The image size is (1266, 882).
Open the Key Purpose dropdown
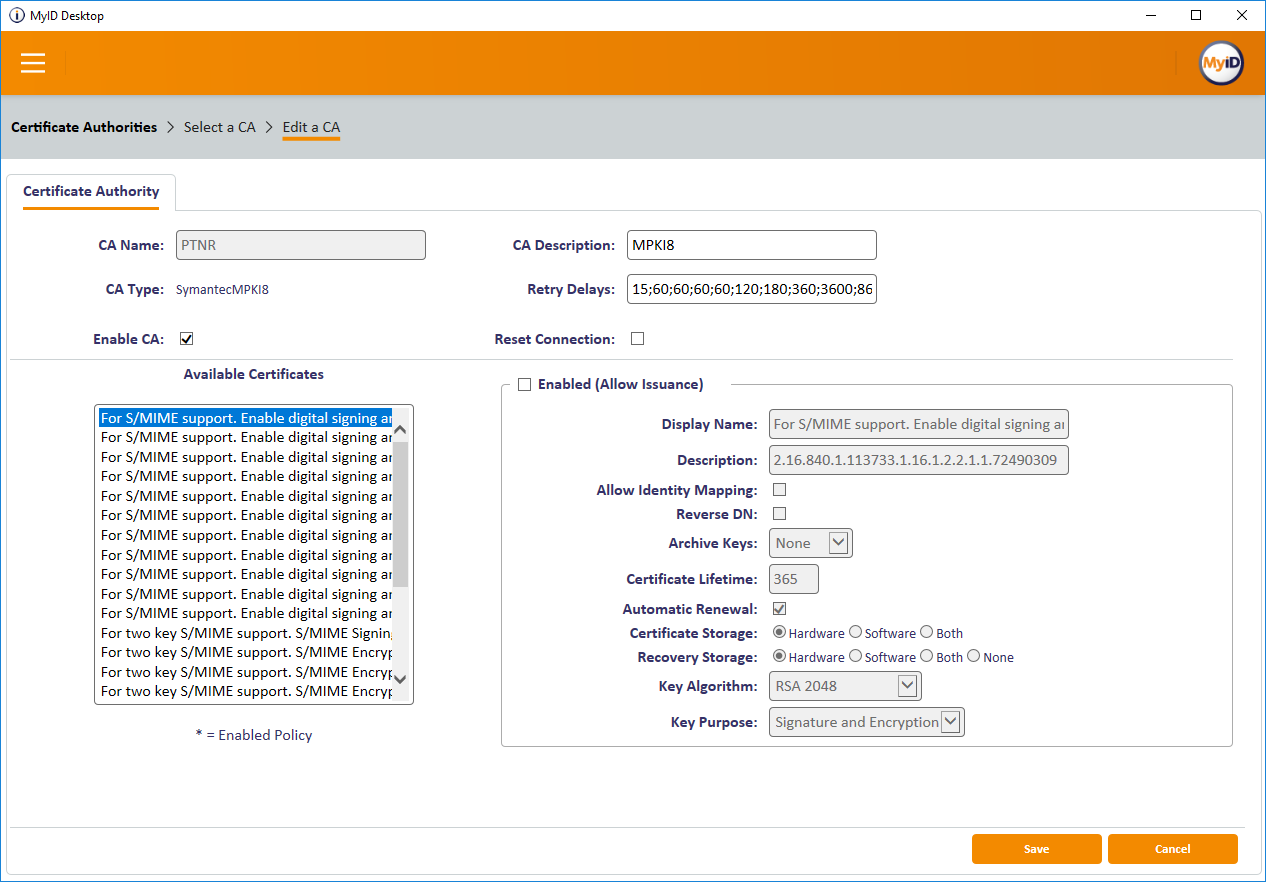pos(867,722)
